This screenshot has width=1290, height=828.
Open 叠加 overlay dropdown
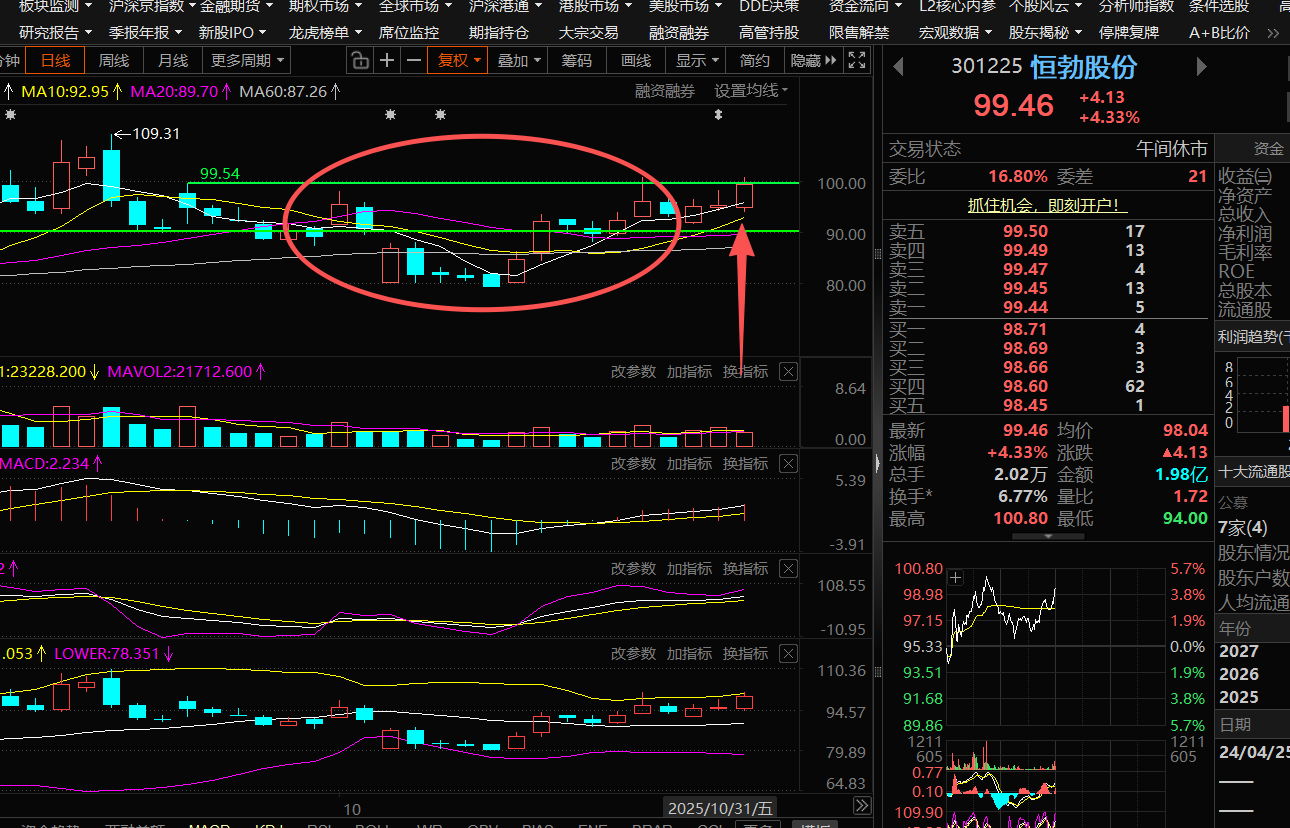pos(518,61)
